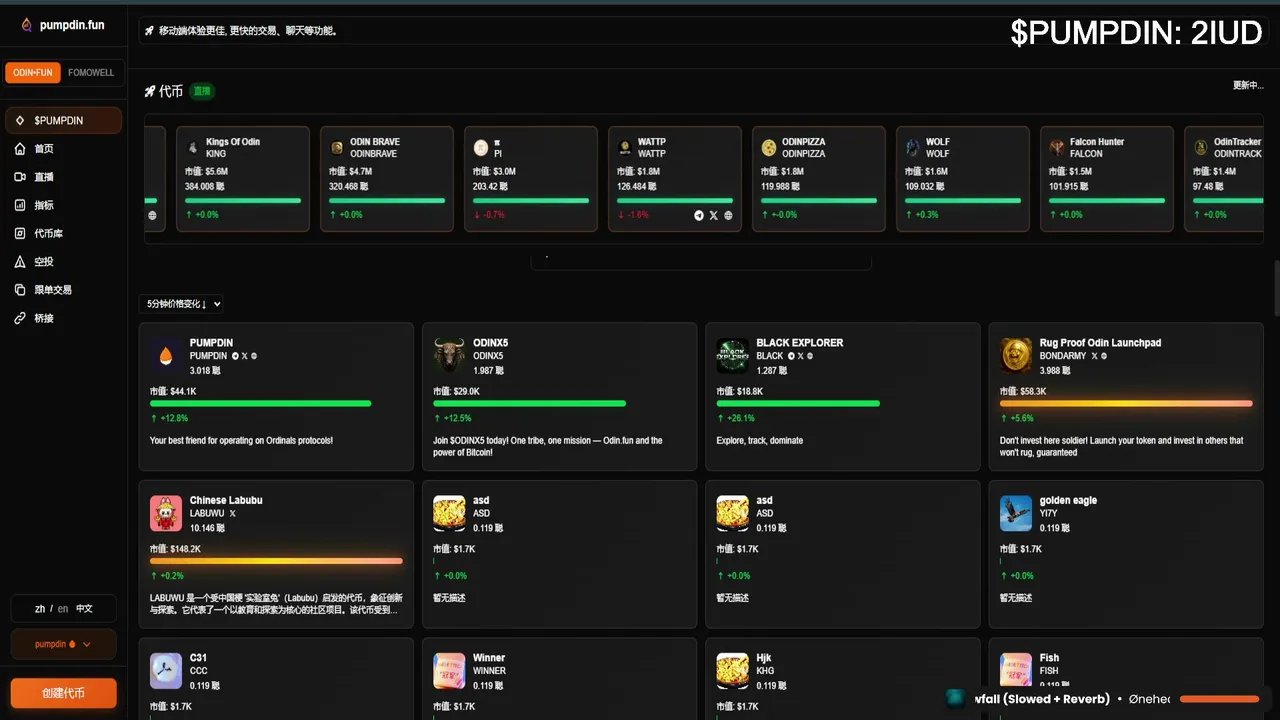Open PUMPDIN token Telegram icon
Image resolution: width=1280 pixels, height=720 pixels.
pyautogui.click(x=235, y=356)
